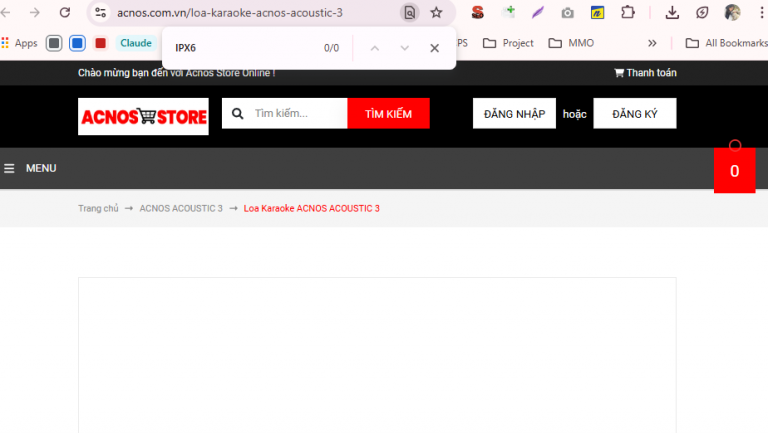Image resolution: width=768 pixels, height=433 pixels.
Task: Open the Claude bookmark
Action: pyautogui.click(x=136, y=43)
